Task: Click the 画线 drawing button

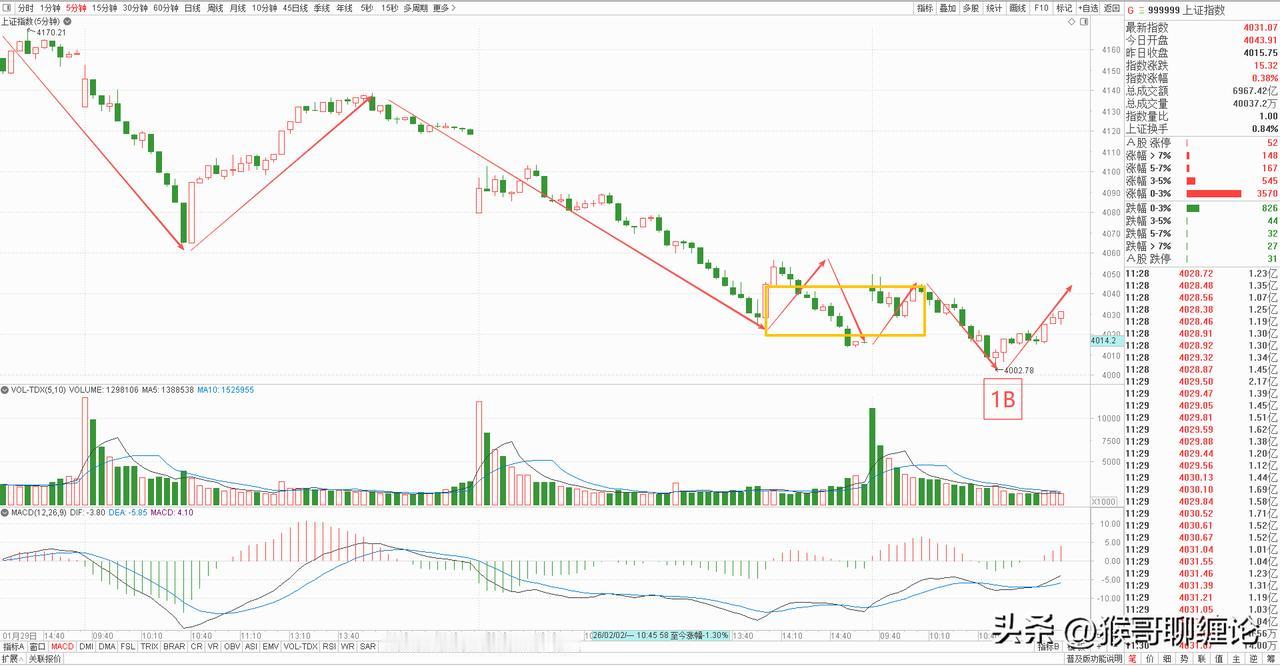Action: point(1018,8)
